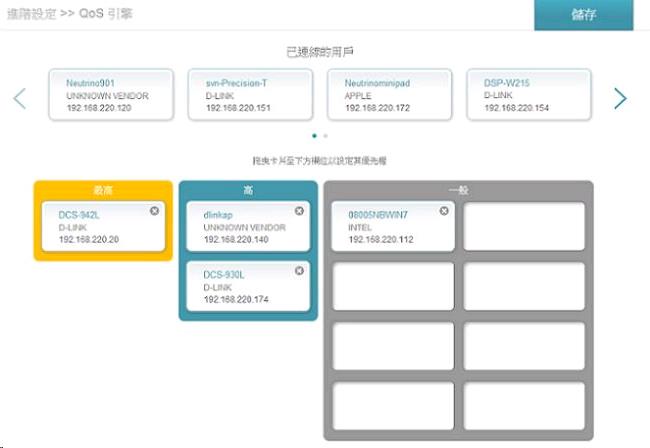Go to first client page dot
This screenshot has width=650, height=448.
[314, 136]
